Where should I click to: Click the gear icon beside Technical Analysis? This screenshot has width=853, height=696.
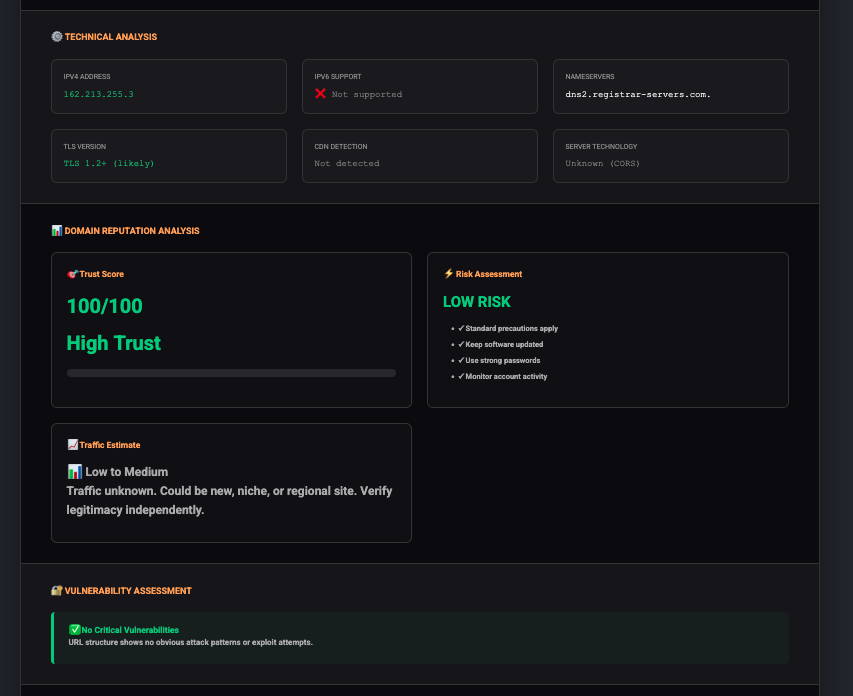click(57, 36)
